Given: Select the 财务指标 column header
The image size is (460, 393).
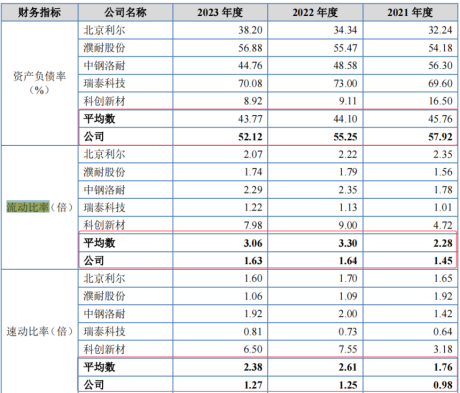Looking at the screenshot, I should click(39, 13).
